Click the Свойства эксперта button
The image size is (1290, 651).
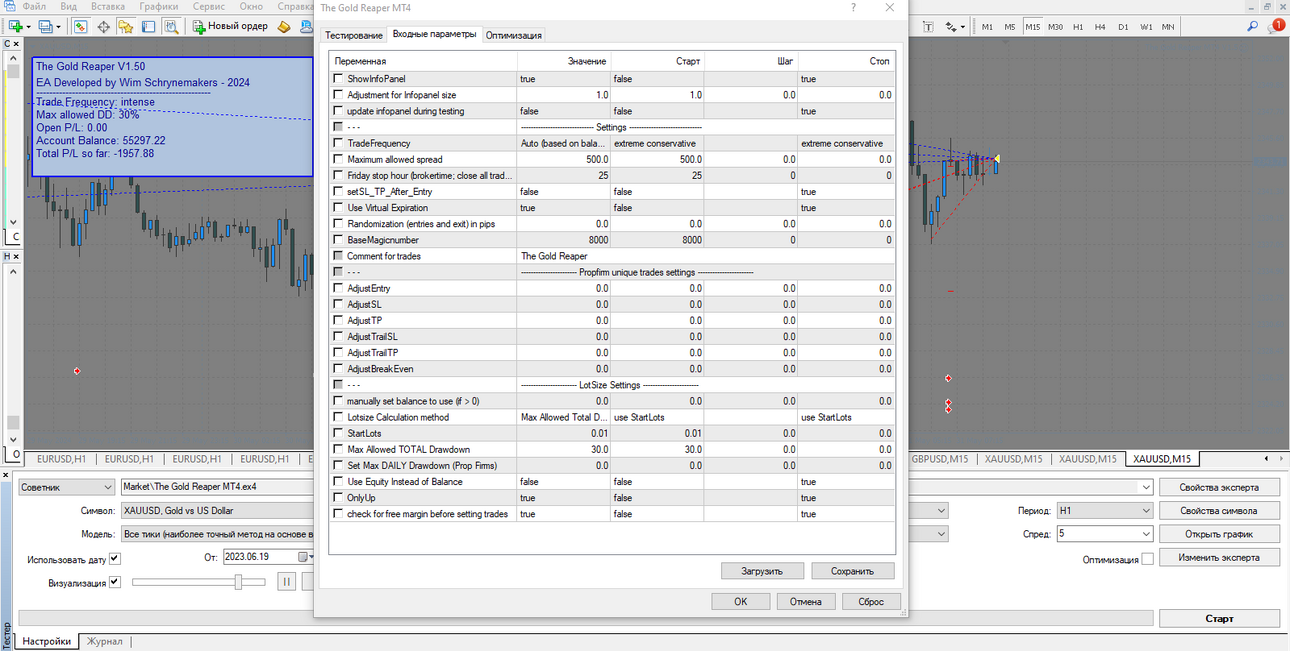click(x=1219, y=487)
